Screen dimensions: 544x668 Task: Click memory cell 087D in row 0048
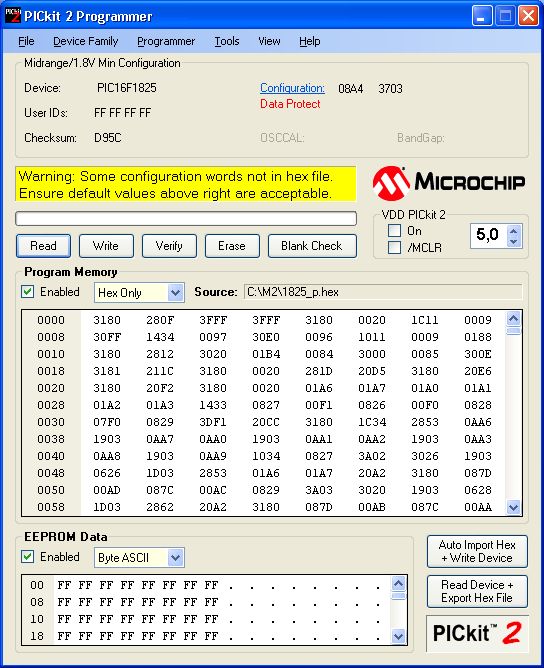point(478,473)
